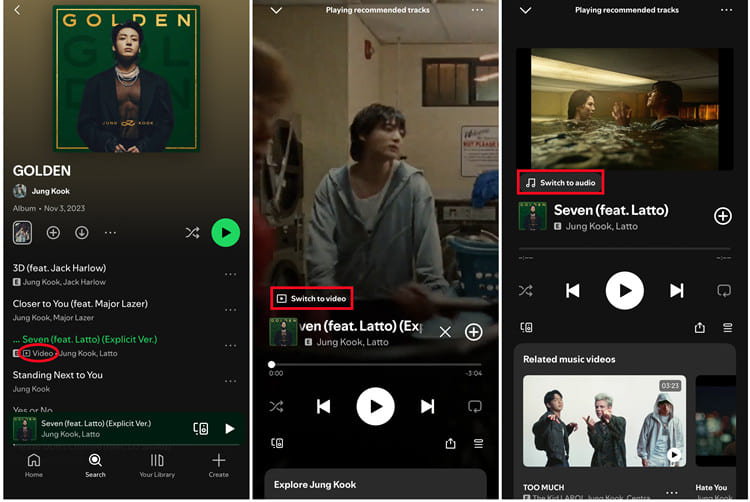
Task: Tap the album preview thumbnail button
Action: [22, 233]
